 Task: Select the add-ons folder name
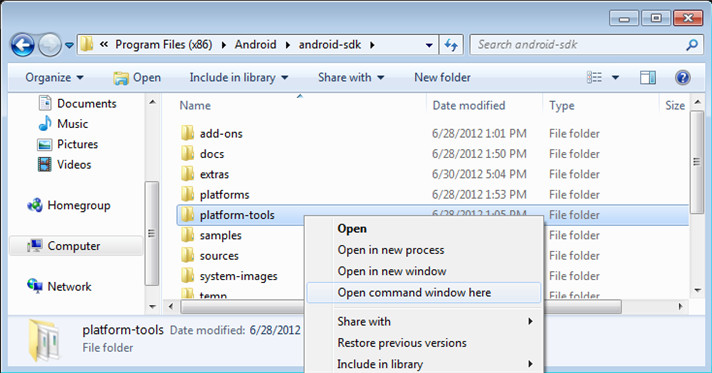221,134
